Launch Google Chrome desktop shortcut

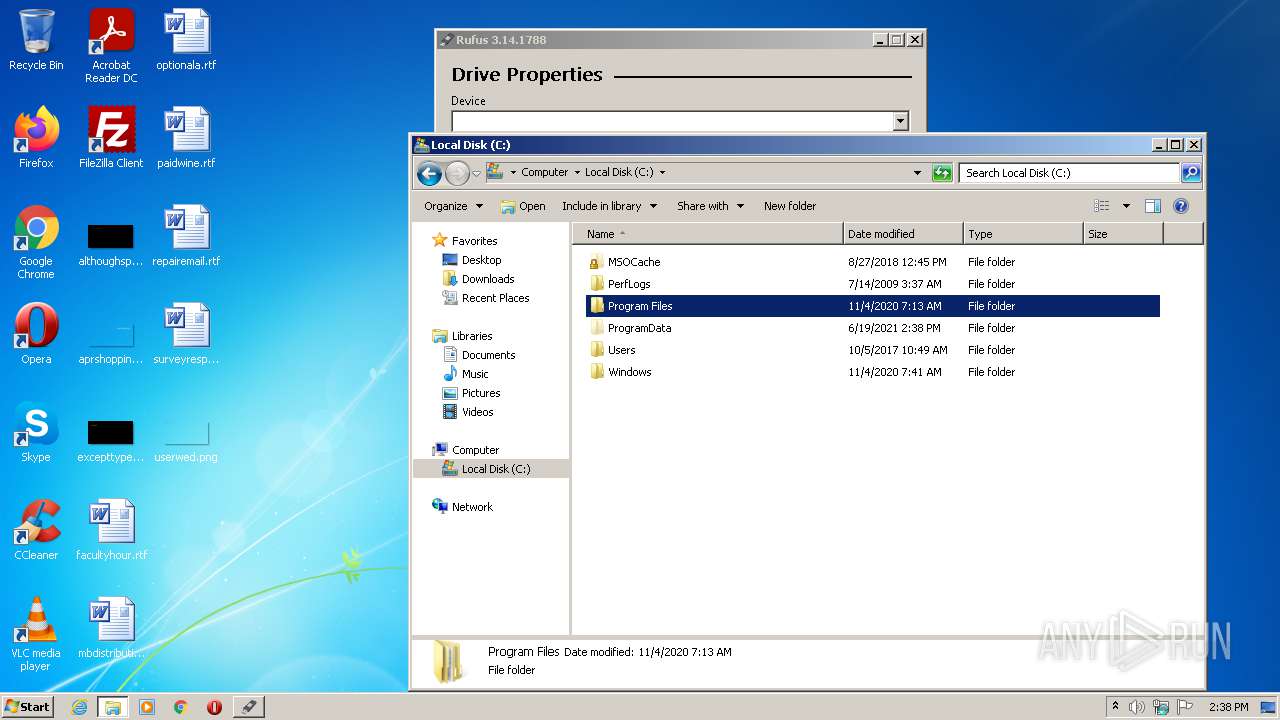click(x=36, y=242)
